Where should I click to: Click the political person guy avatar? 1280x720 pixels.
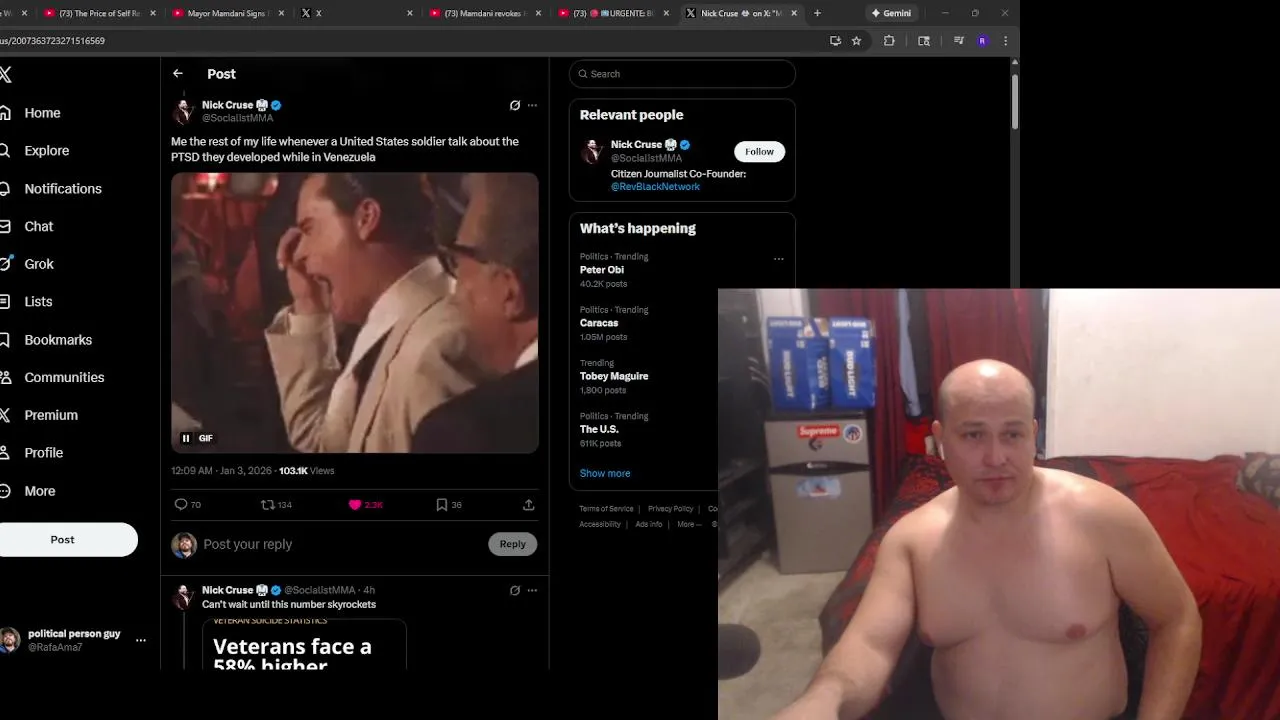click(10, 640)
